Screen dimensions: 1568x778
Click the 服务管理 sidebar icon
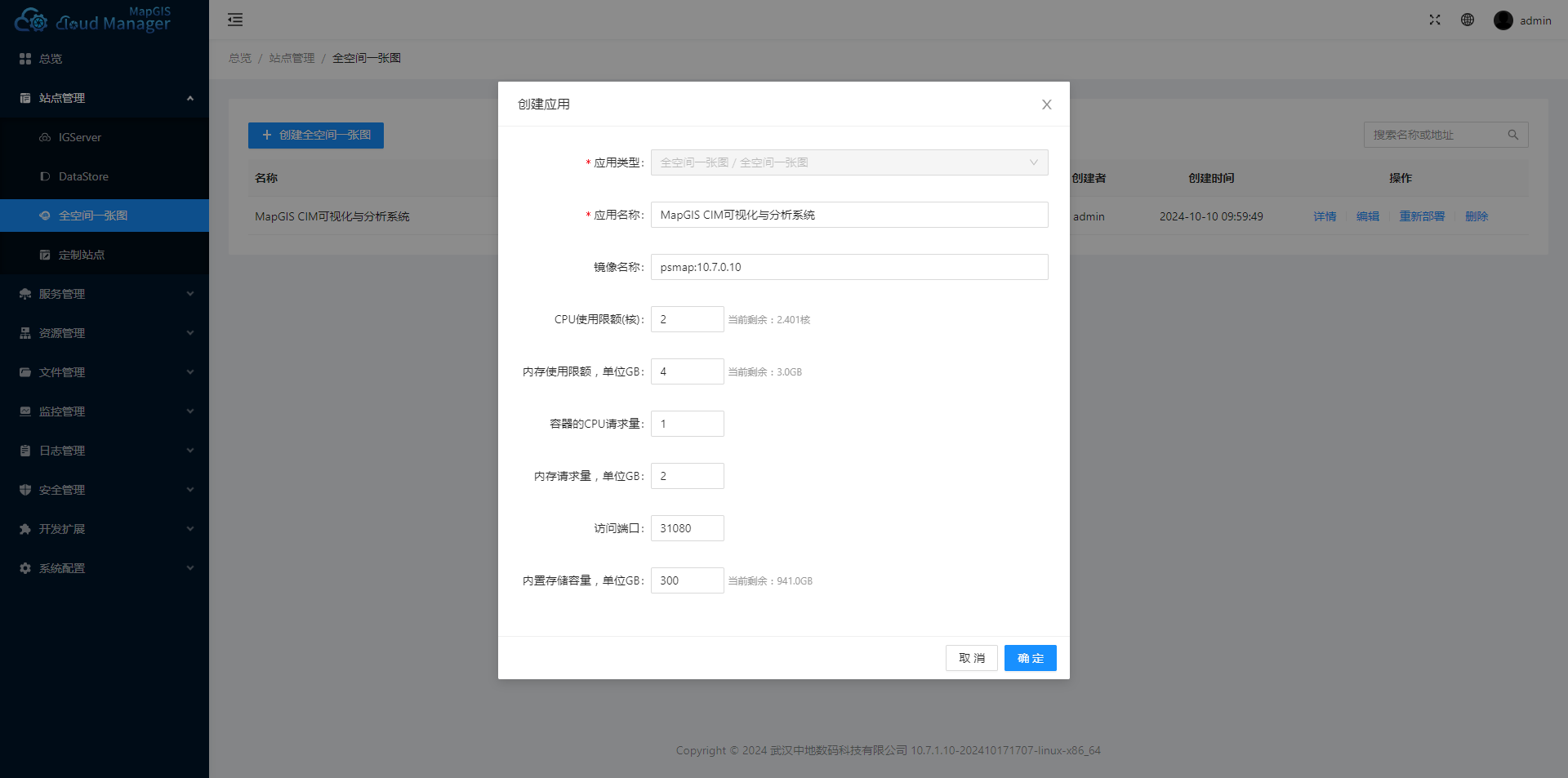pos(25,294)
